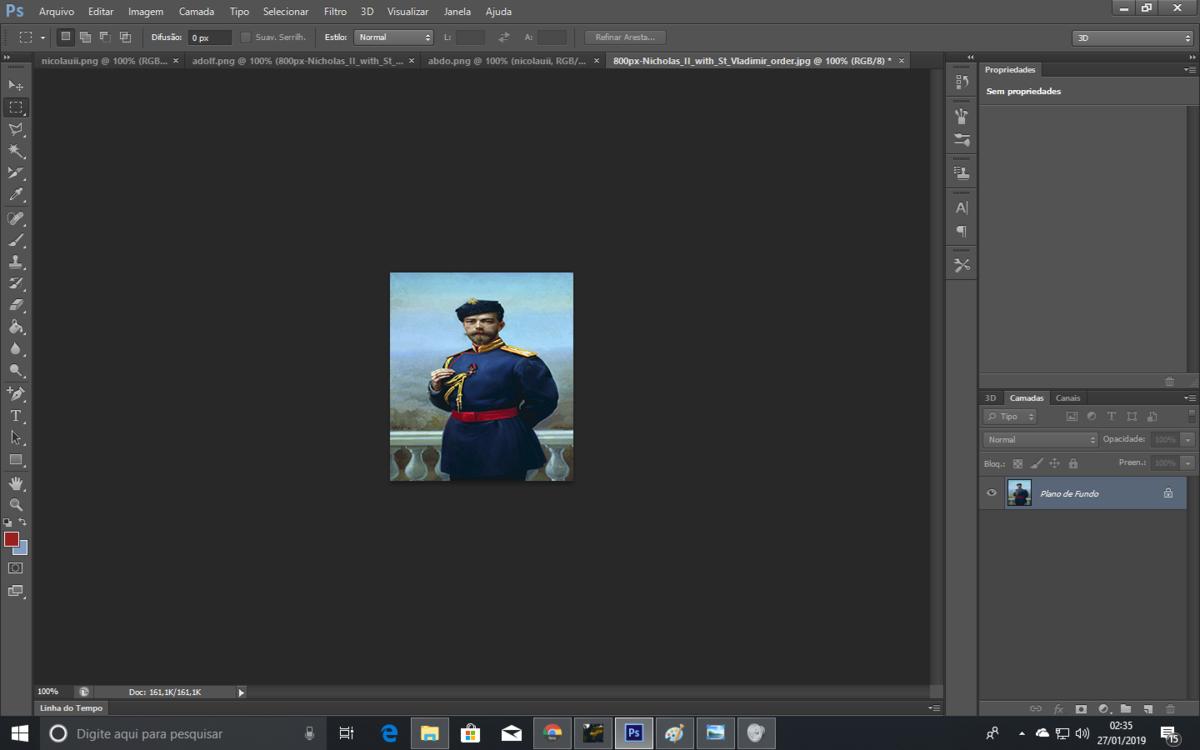
Task: Toggle lock position
Action: coord(1054,464)
